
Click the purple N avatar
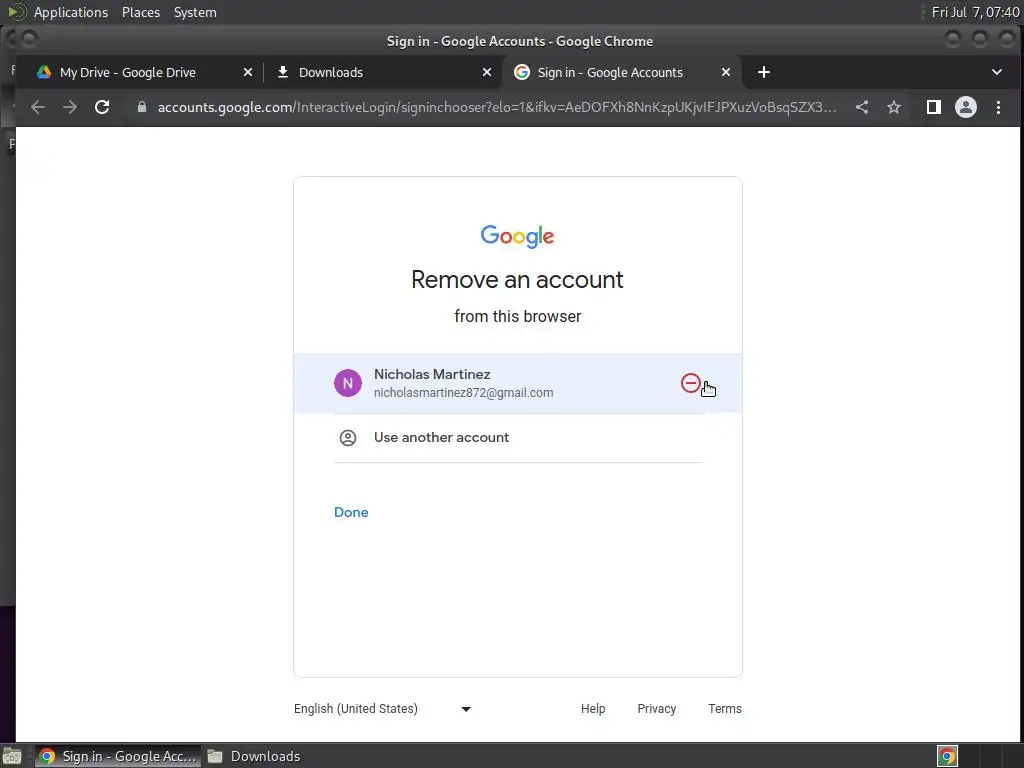click(x=348, y=383)
